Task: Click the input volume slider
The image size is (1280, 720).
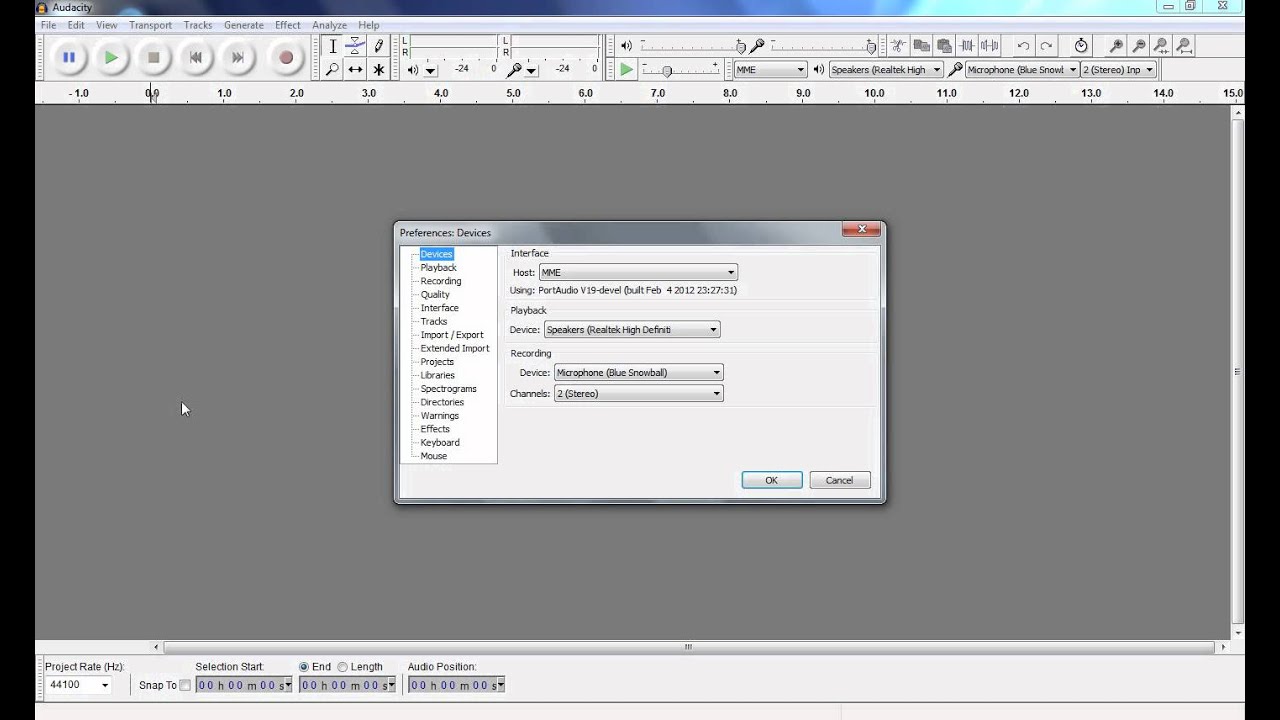Action: pos(823,46)
